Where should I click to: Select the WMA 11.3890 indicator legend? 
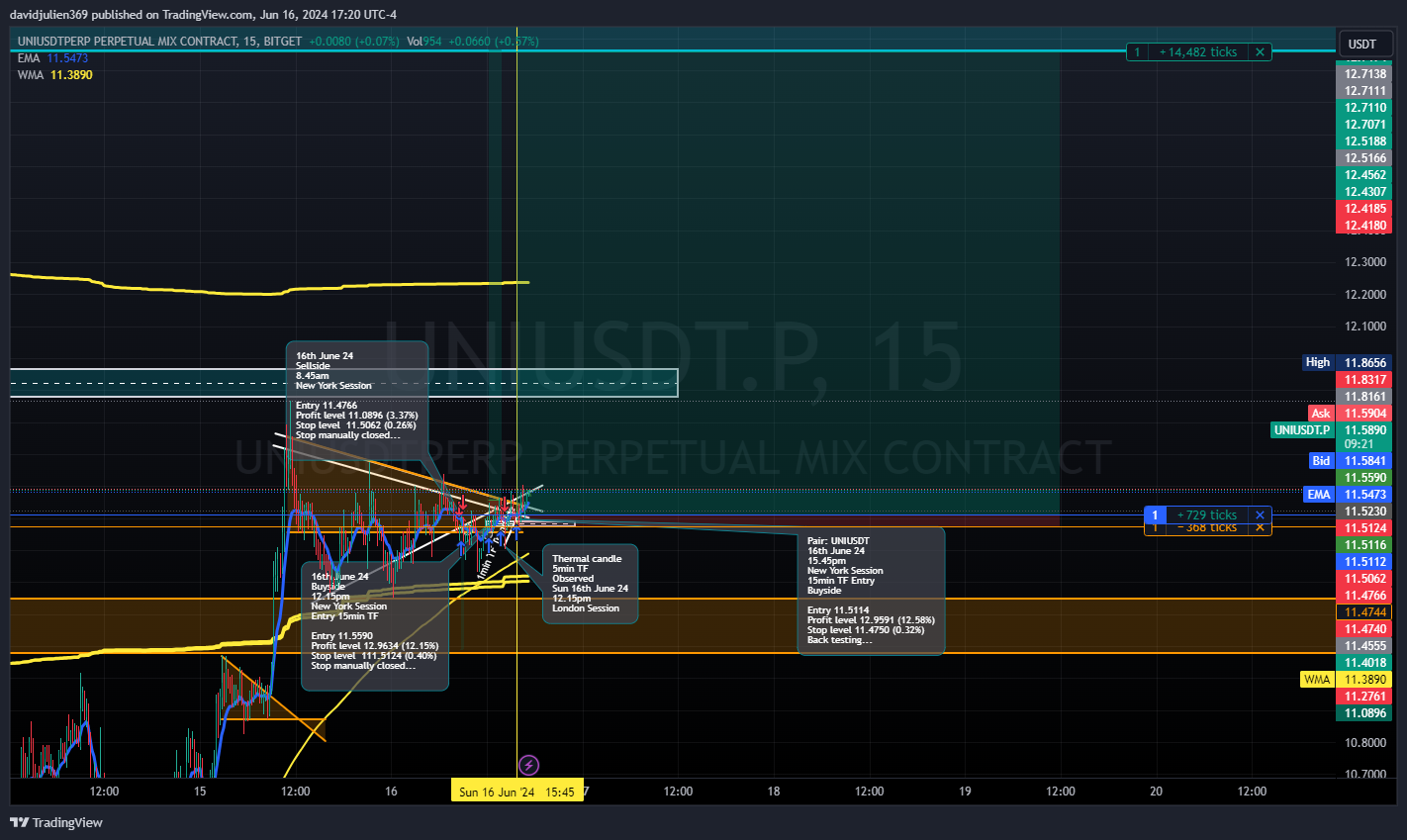[54, 75]
